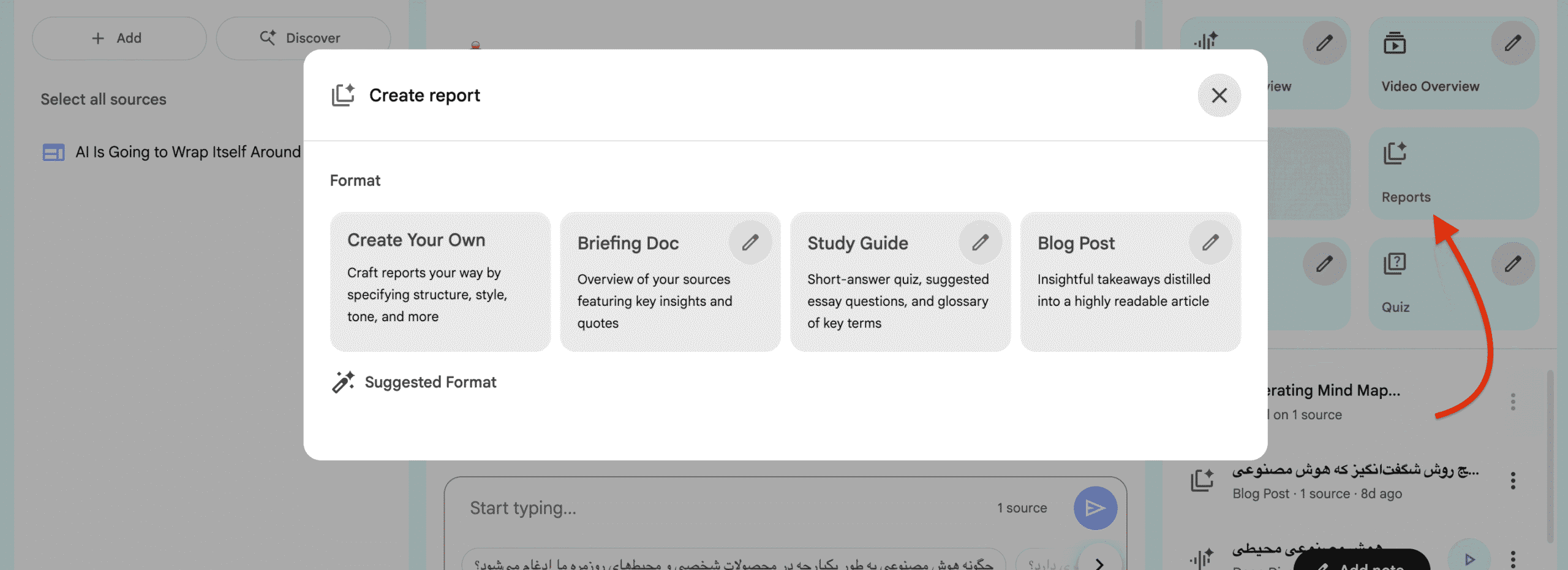The height and width of the screenshot is (570, 1568).
Task: Select the AI Is Going to Wrap source
Action: tap(187, 152)
